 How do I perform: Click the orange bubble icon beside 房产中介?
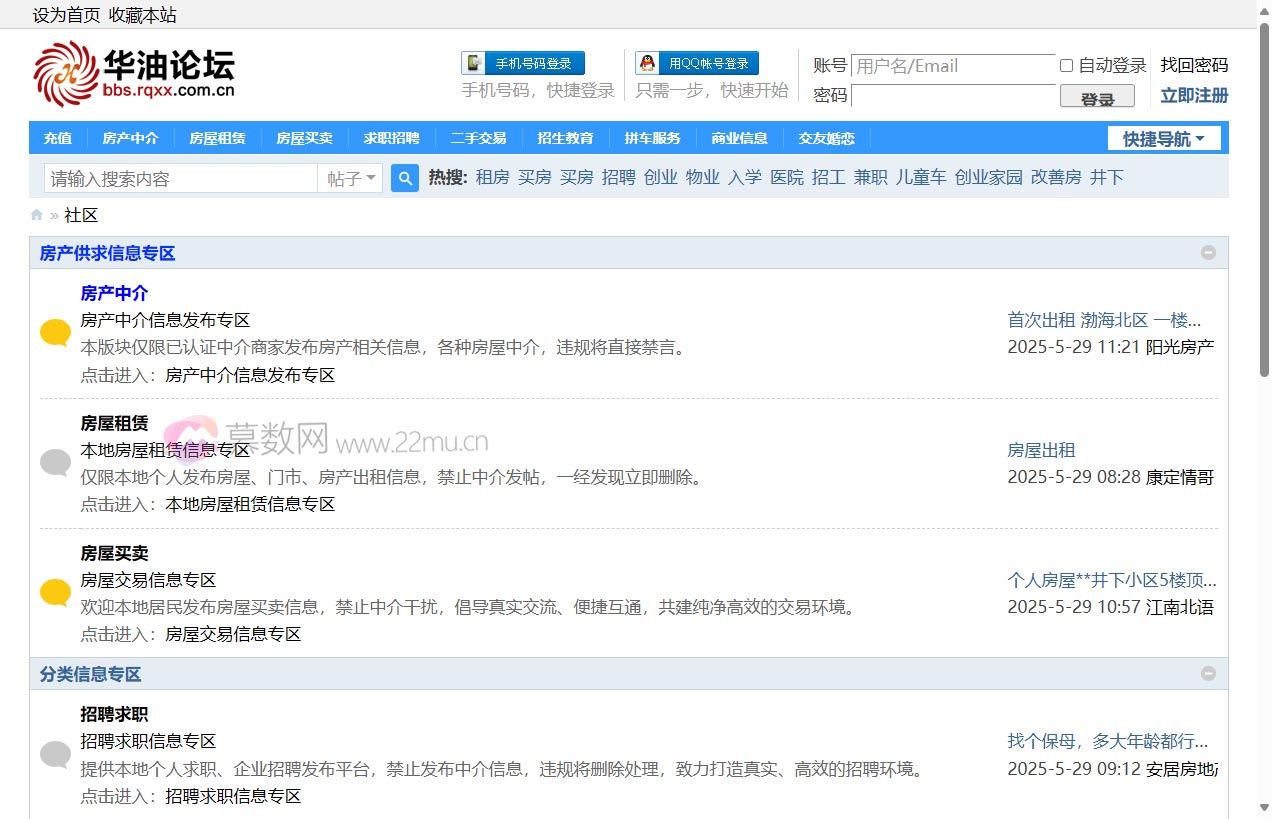(x=55, y=333)
